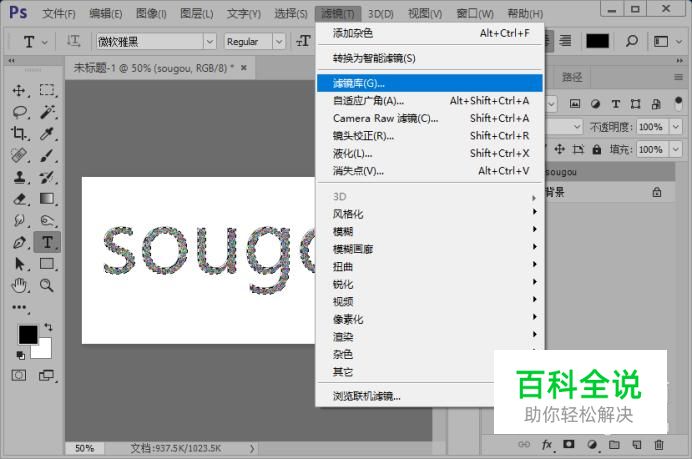This screenshot has width=692, height=459.
Task: Select the Lasso tool
Action: (x=19, y=112)
